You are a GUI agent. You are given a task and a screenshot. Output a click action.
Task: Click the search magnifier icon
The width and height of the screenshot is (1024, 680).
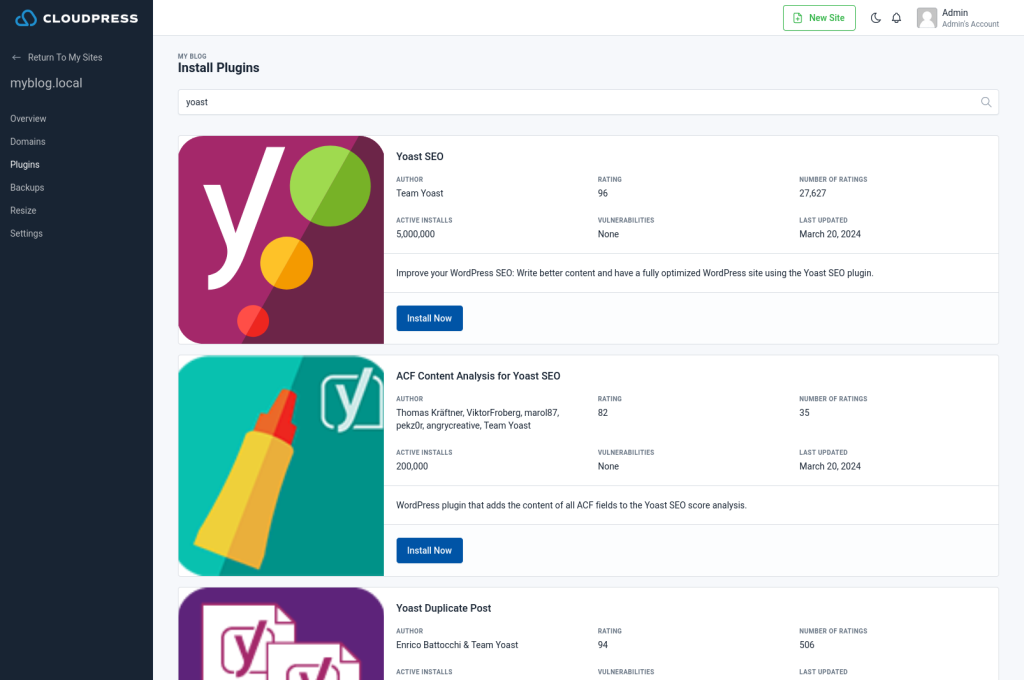pos(986,102)
